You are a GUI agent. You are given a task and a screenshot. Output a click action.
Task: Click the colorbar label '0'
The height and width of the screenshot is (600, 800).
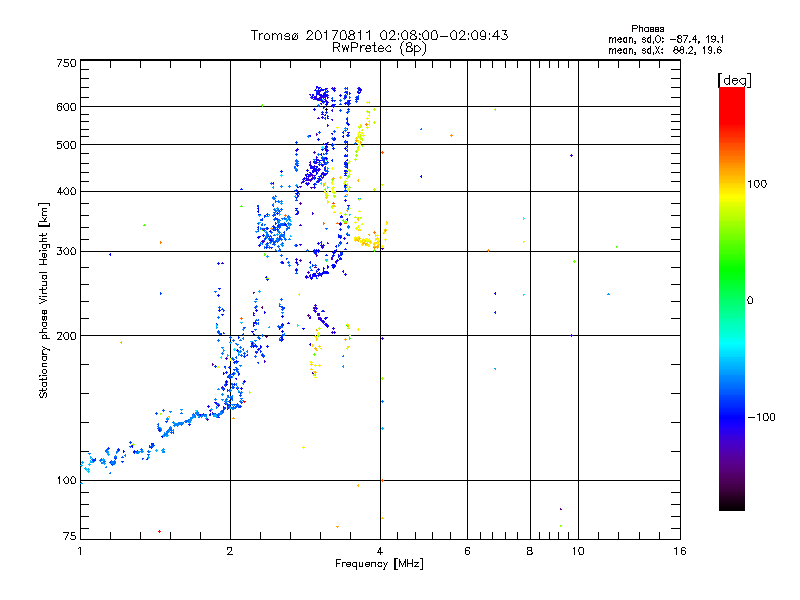pyautogui.click(x=750, y=301)
